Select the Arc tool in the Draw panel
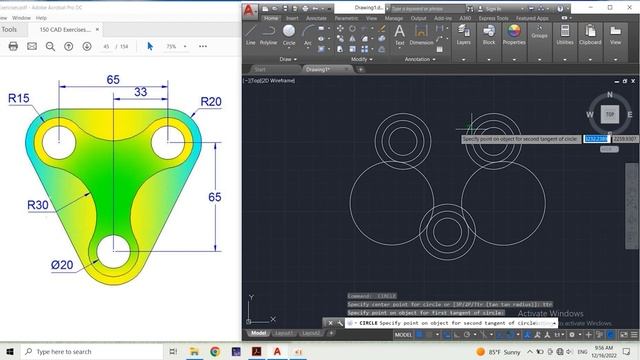This screenshot has height=360, width=640. click(308, 35)
